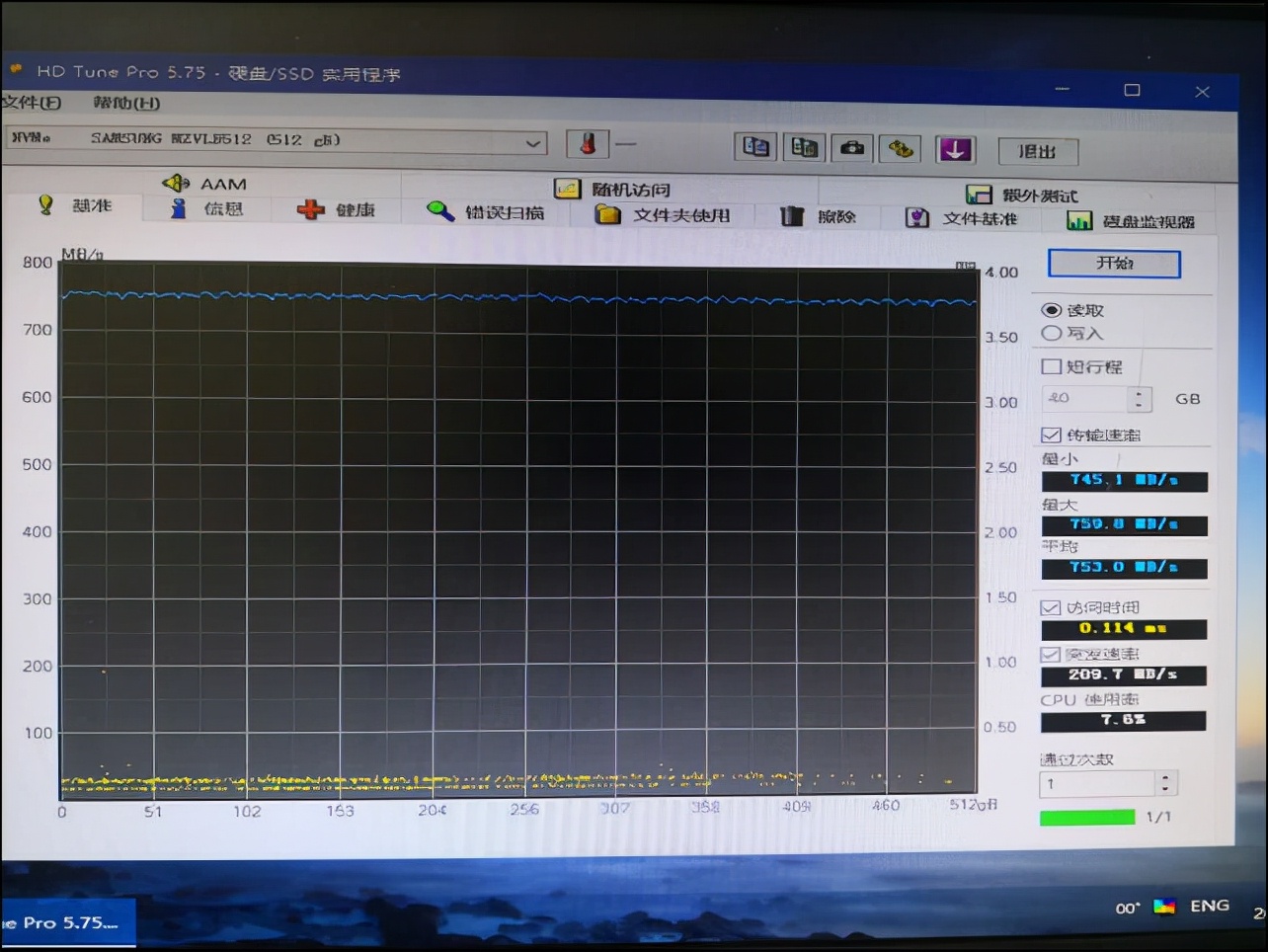The height and width of the screenshot is (952, 1268).
Task: Expand the SAMSUNG drive selection dropdown
Action: [533, 143]
